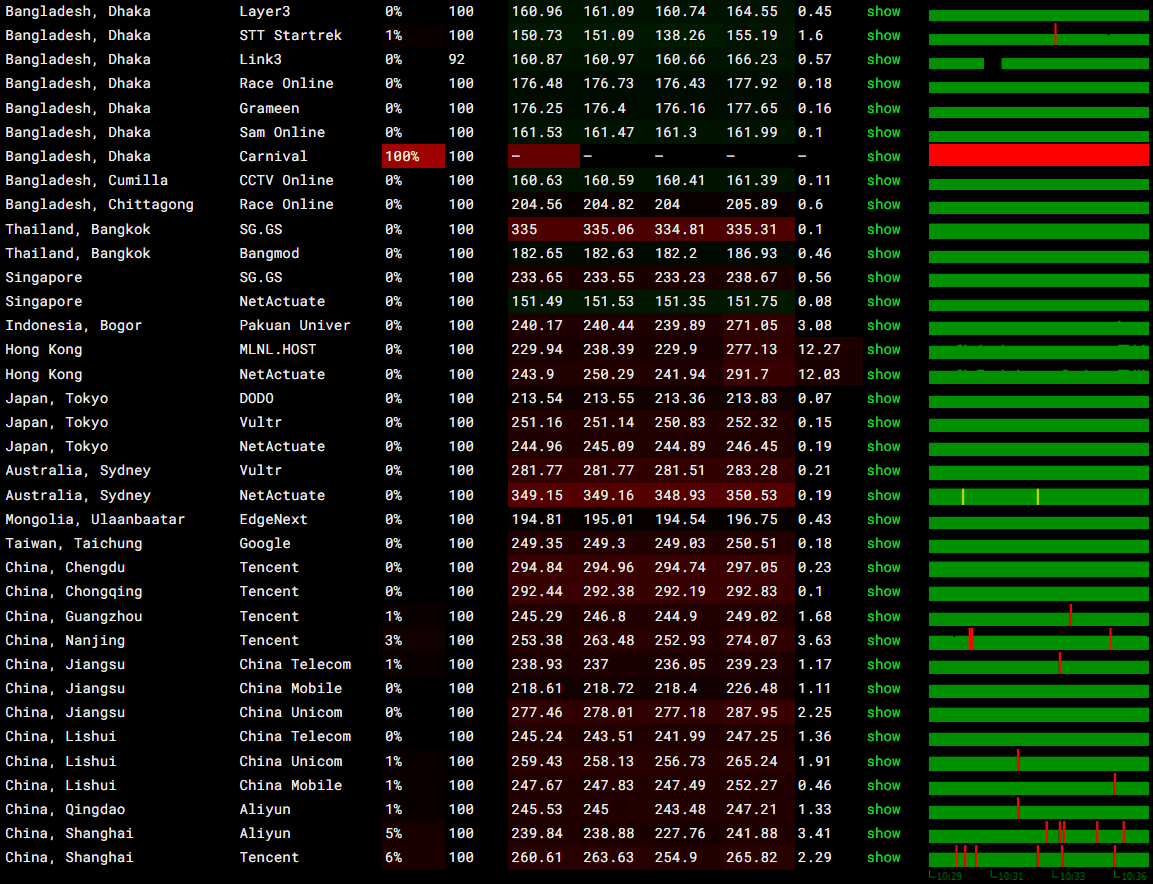Click show for Jiangsu China Telecom
Image resolution: width=1153 pixels, height=884 pixels.
pos(883,664)
